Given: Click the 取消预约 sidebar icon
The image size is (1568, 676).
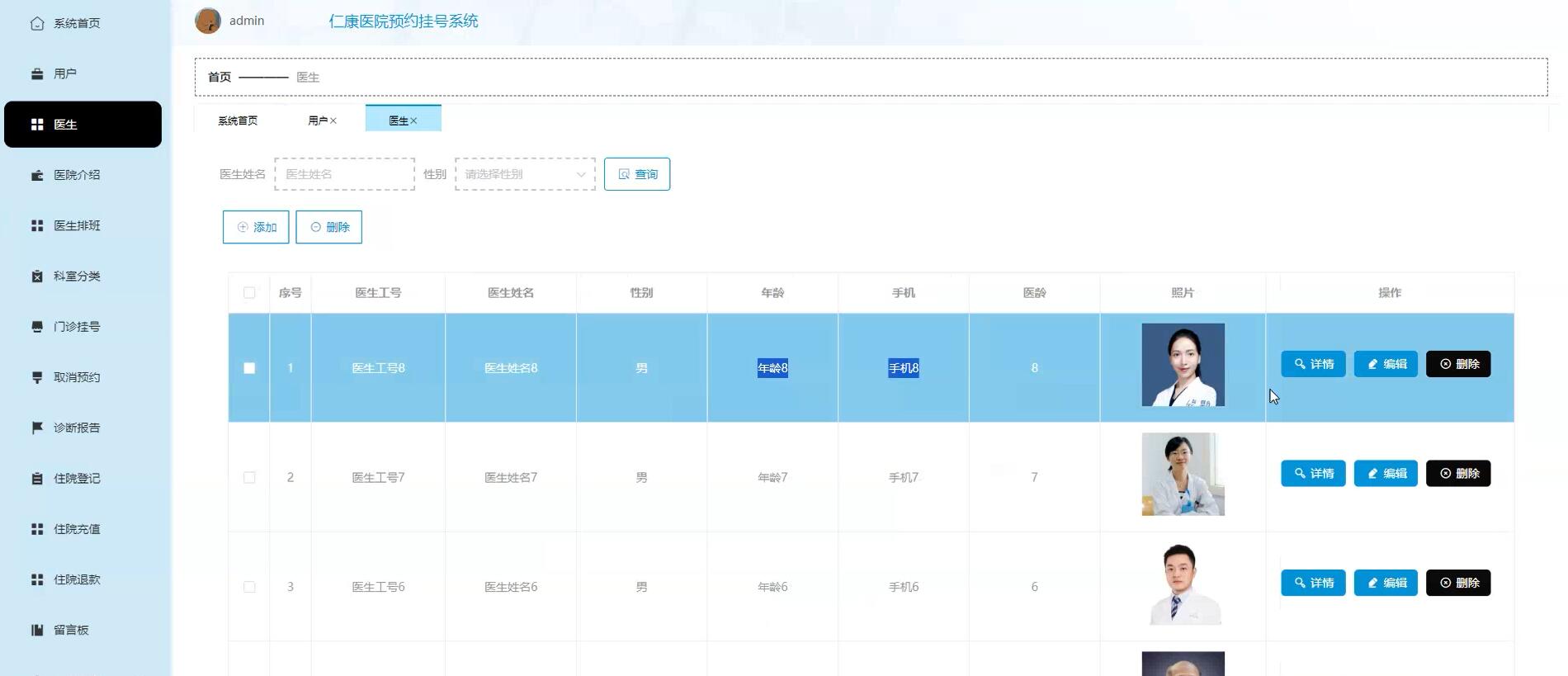Looking at the screenshot, I should point(37,377).
